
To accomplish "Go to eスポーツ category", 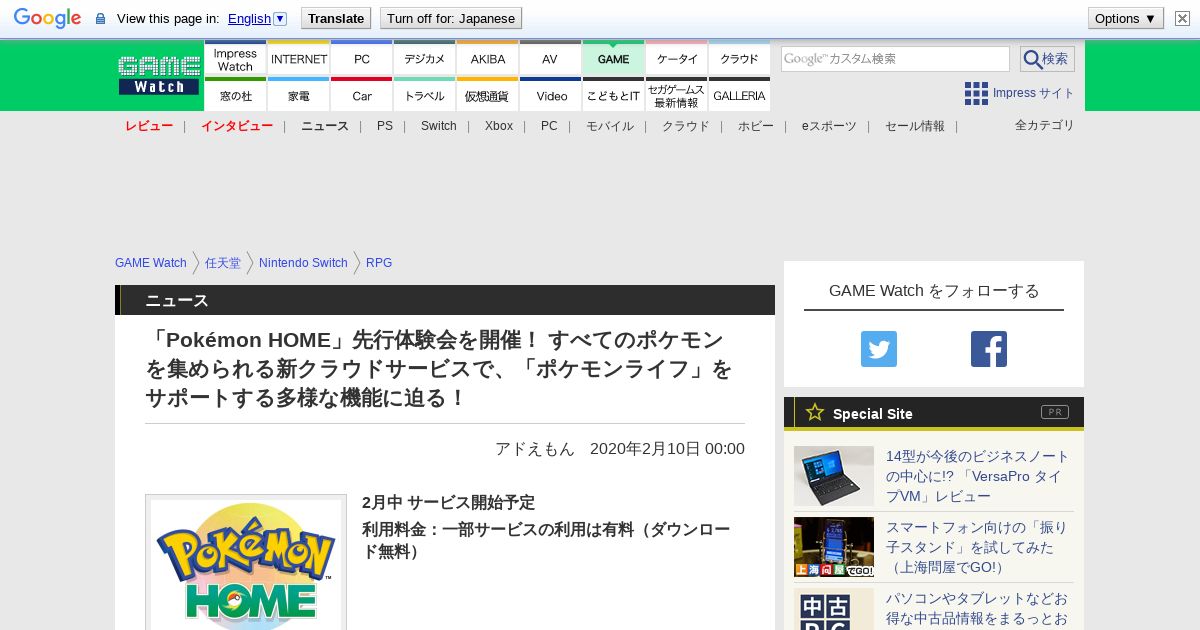I will coord(829,126).
